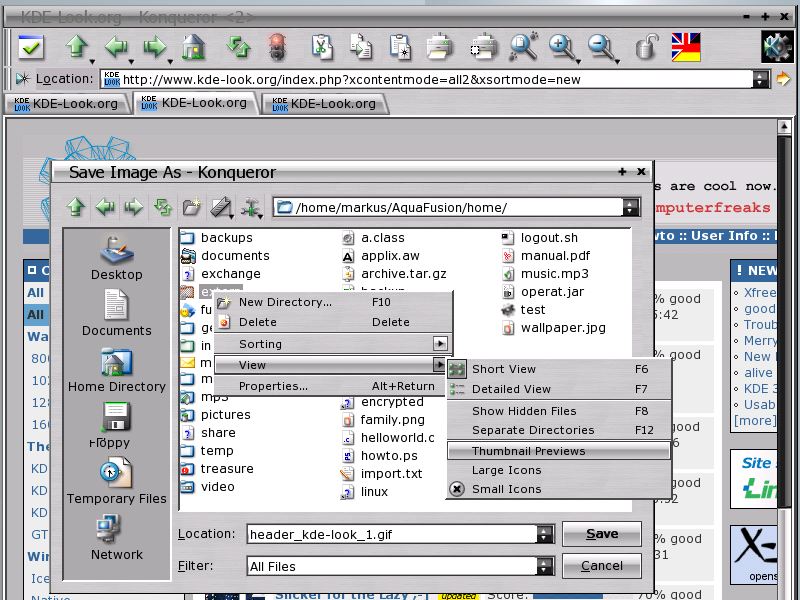Open the bookmarks icon in Save dialog toolbar

coord(221,207)
